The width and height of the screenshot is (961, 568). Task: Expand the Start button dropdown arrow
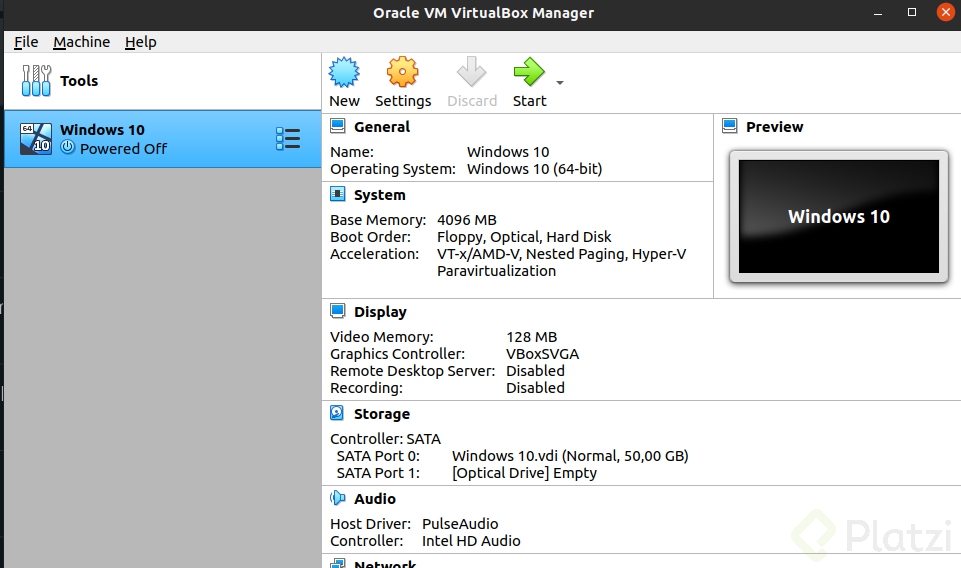click(560, 82)
